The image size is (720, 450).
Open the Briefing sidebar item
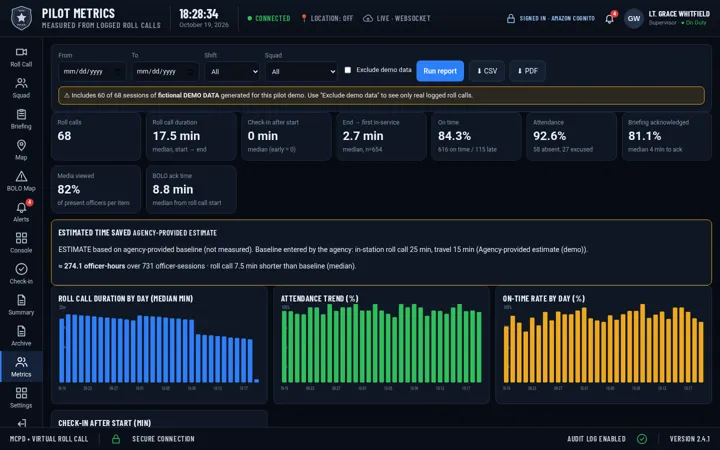[21, 119]
